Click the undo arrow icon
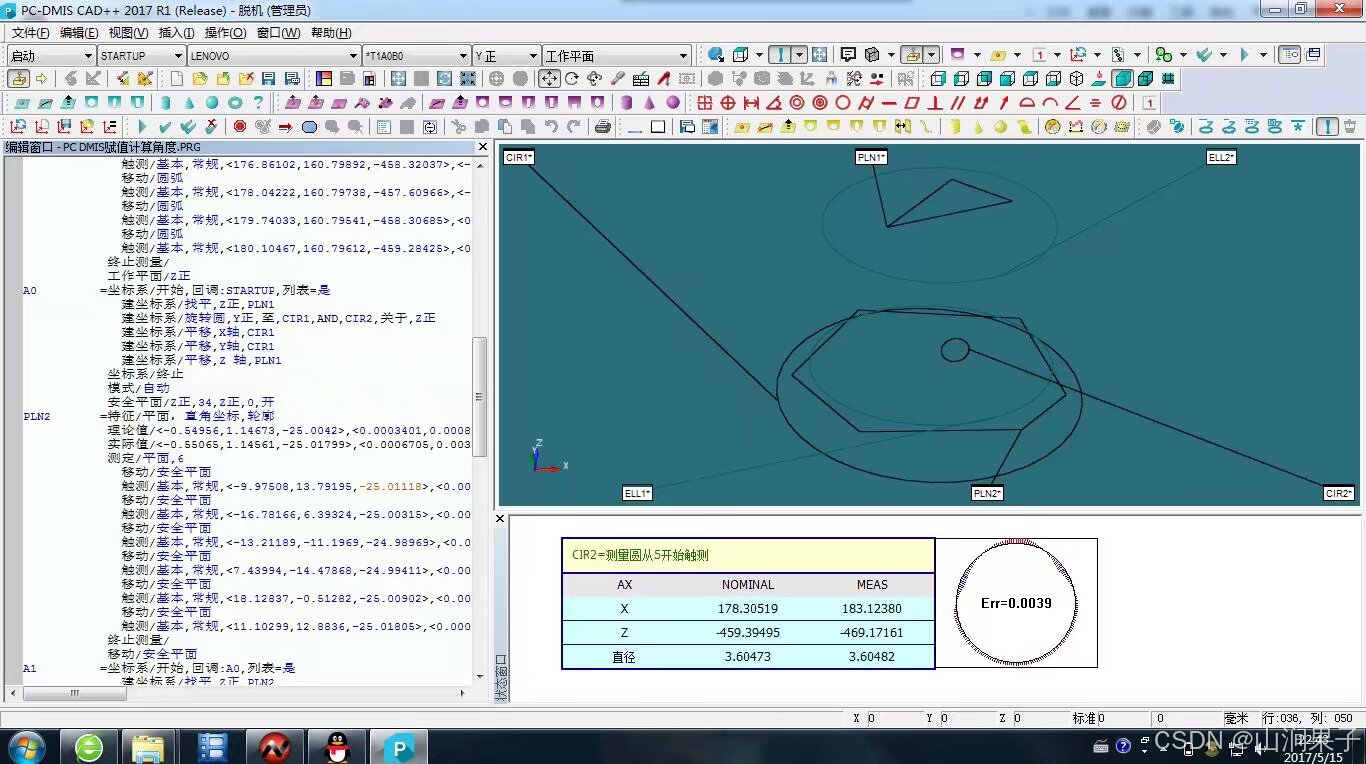 (550, 126)
